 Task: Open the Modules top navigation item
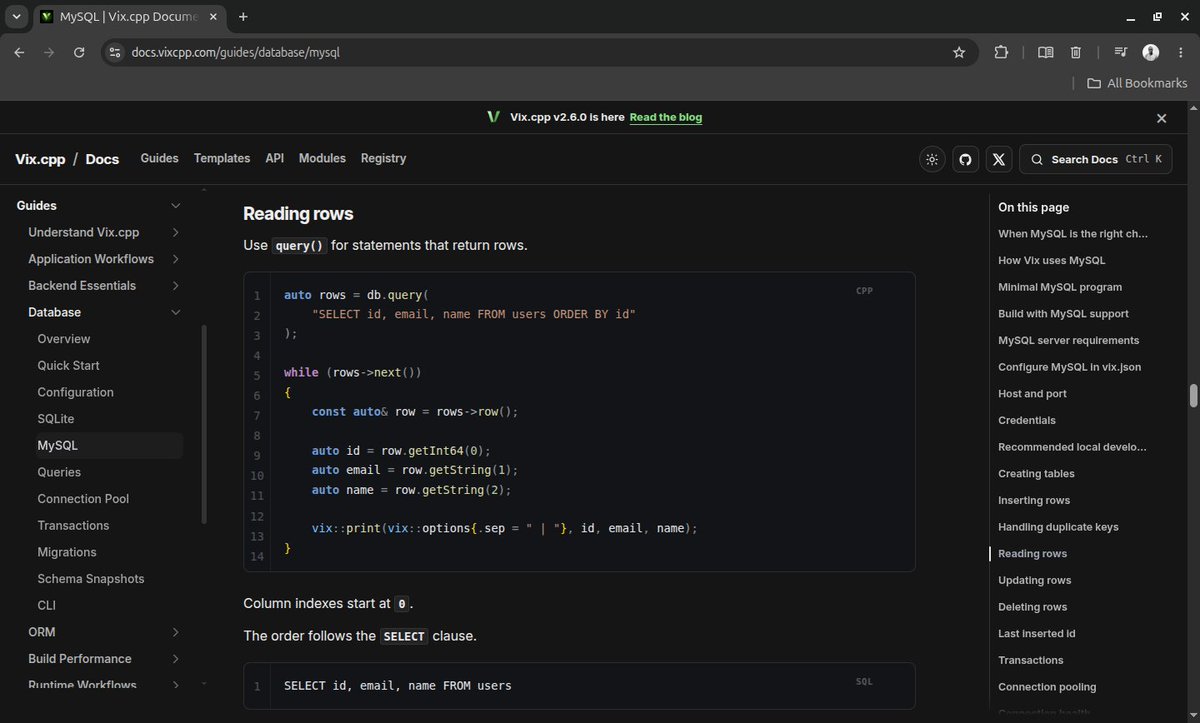coord(322,158)
